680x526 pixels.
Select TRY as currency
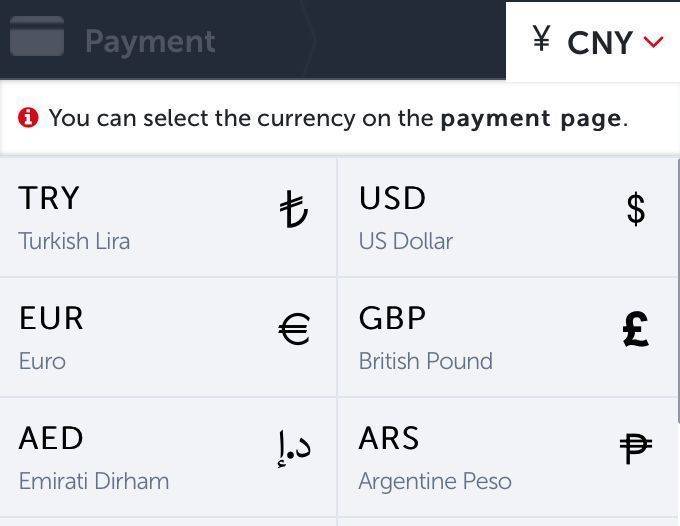168,217
